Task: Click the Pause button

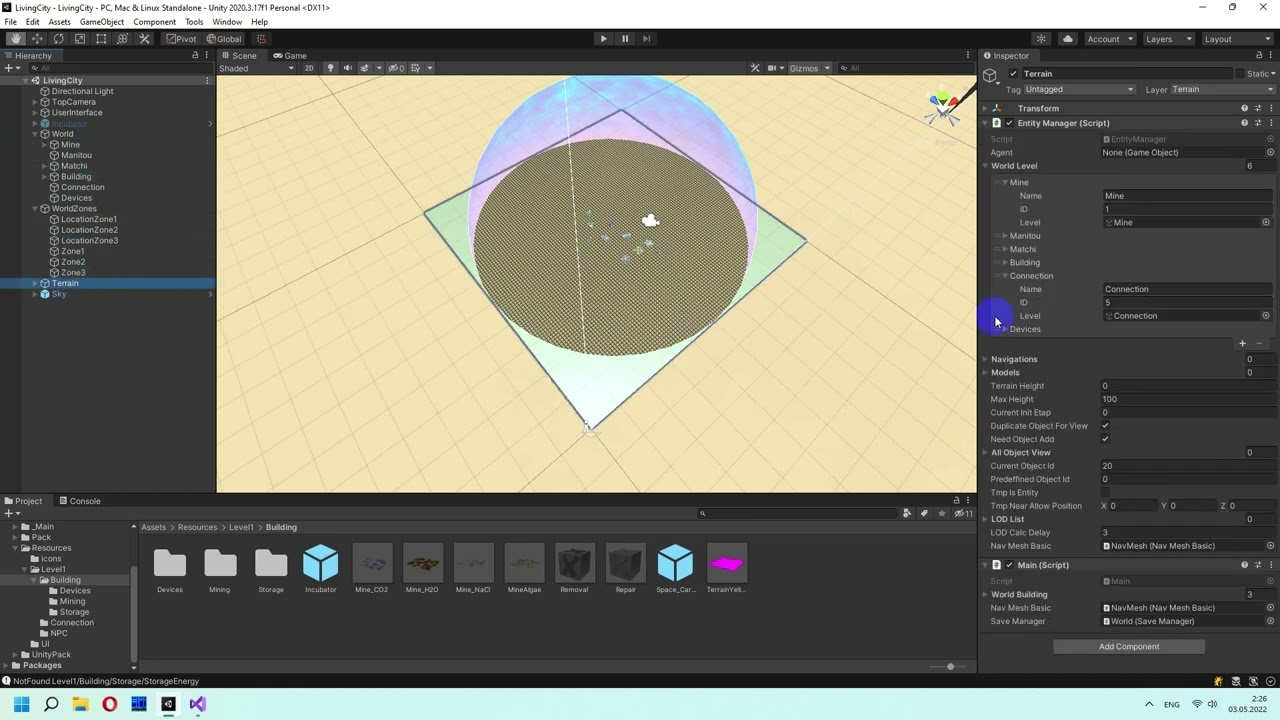Action: [625, 39]
